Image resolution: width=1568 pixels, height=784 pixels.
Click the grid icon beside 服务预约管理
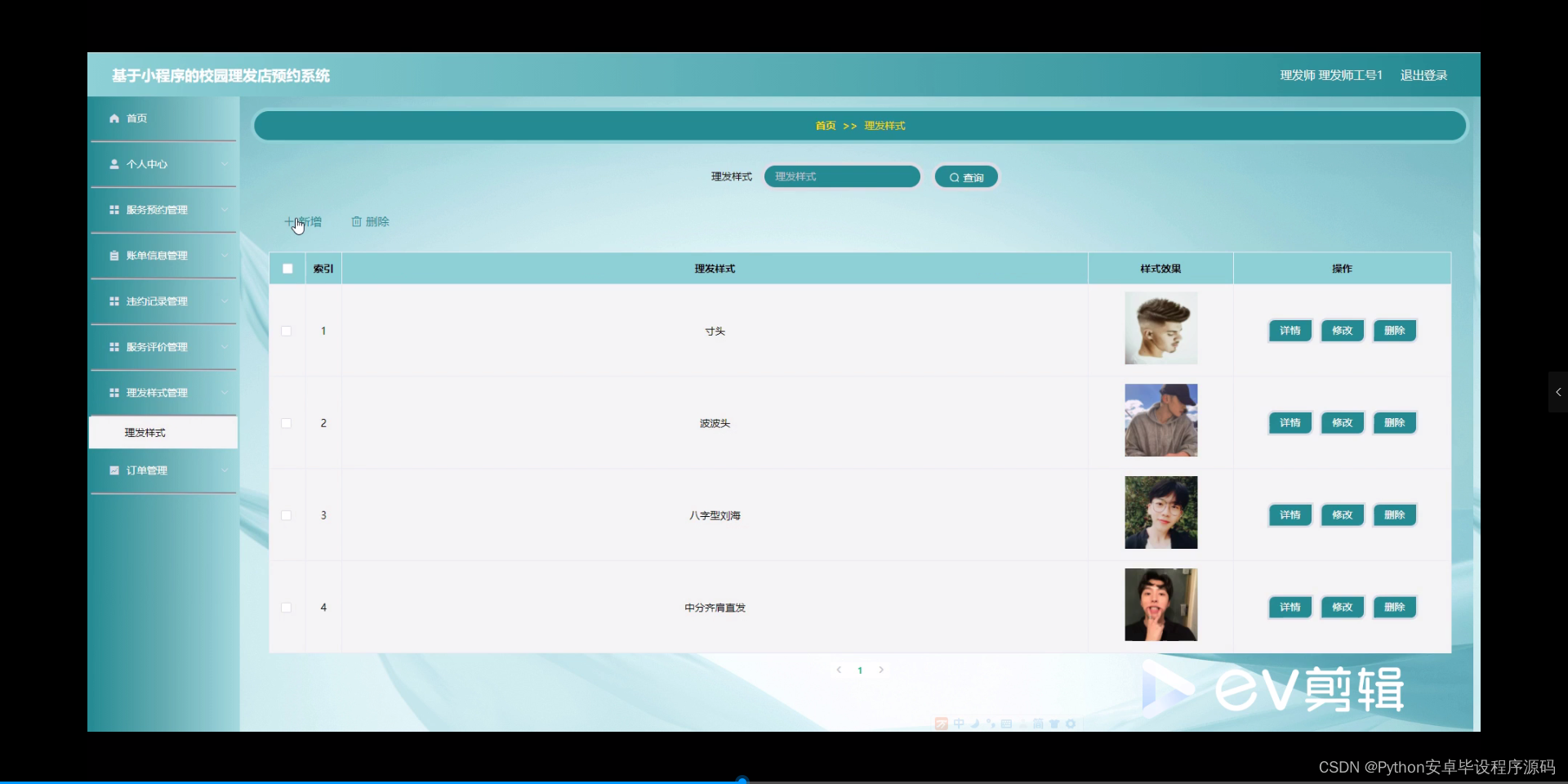coord(114,210)
